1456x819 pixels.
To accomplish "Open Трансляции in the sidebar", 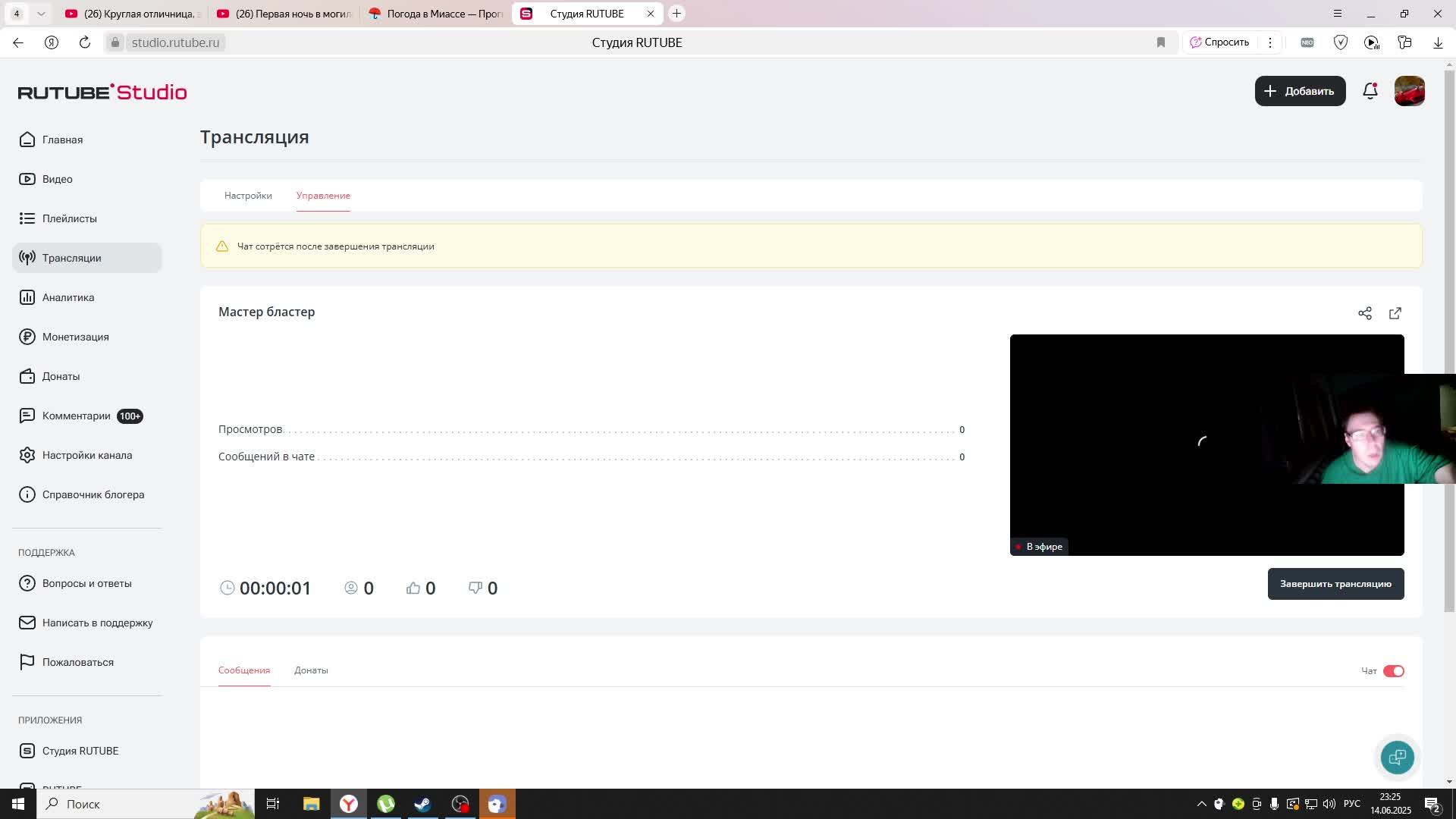I will point(71,258).
